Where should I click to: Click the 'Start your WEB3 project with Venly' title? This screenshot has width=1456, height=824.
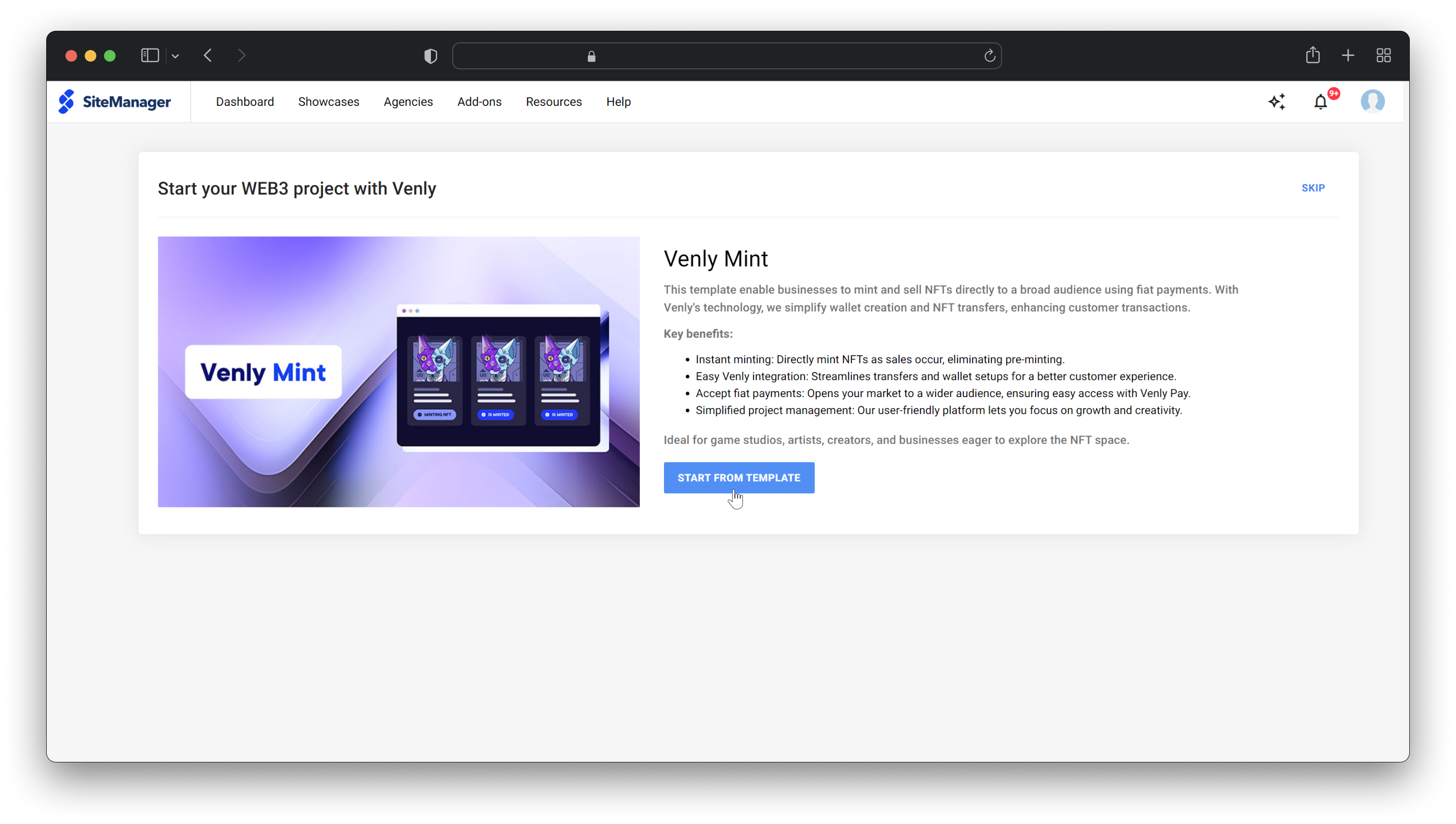point(297,189)
